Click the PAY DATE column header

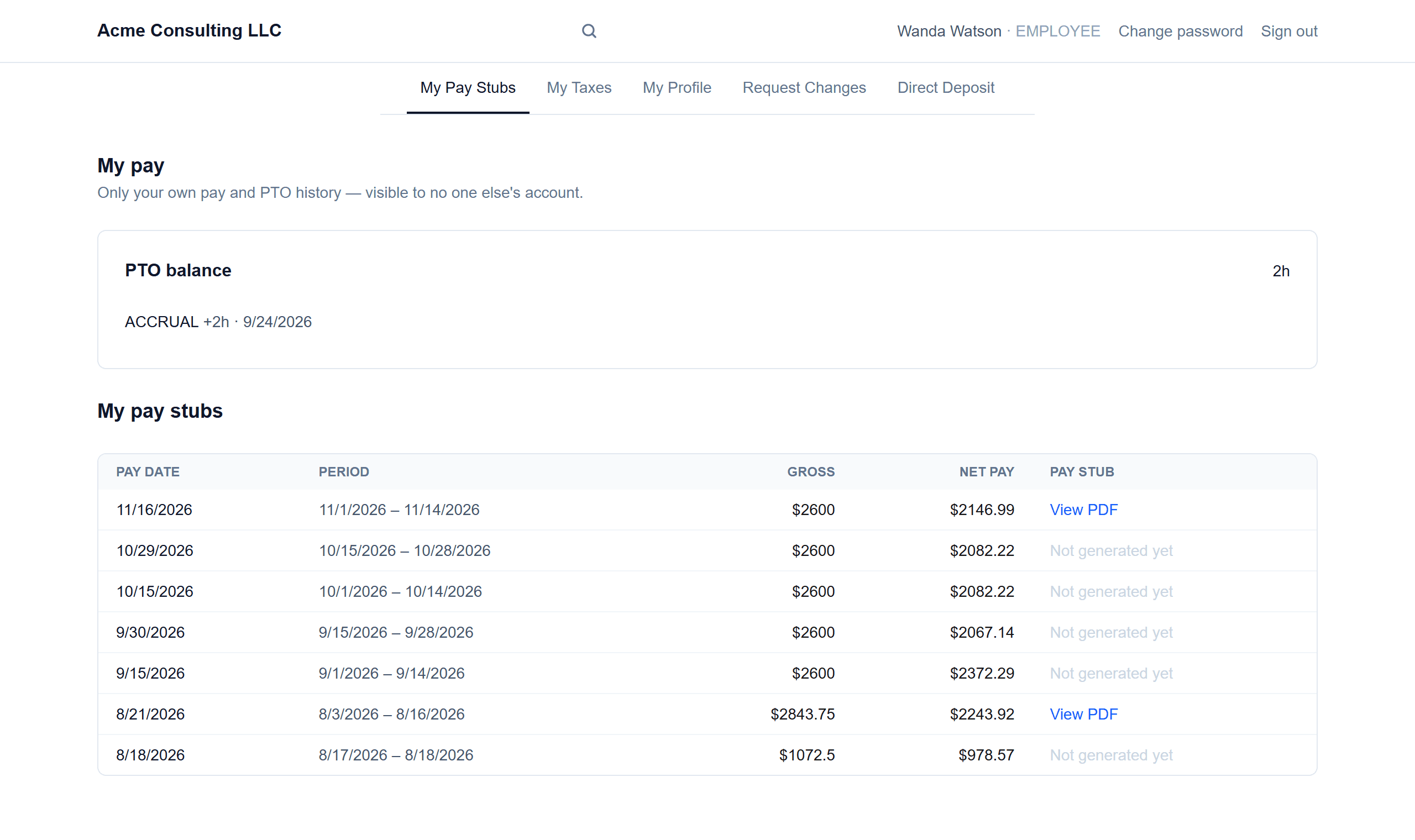pyautogui.click(x=148, y=471)
